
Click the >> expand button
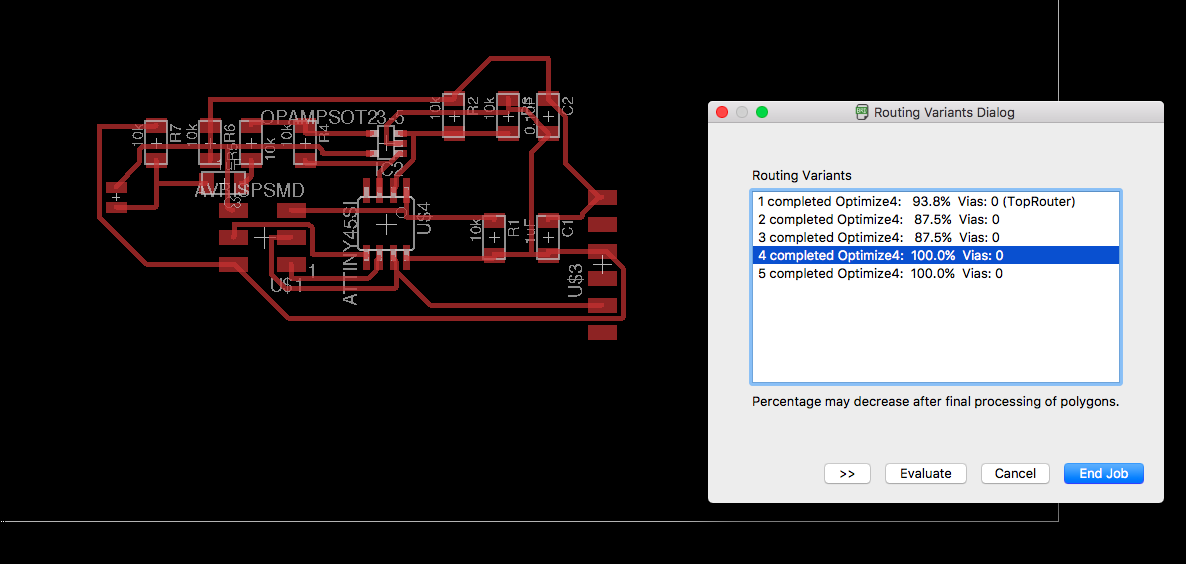coord(847,473)
